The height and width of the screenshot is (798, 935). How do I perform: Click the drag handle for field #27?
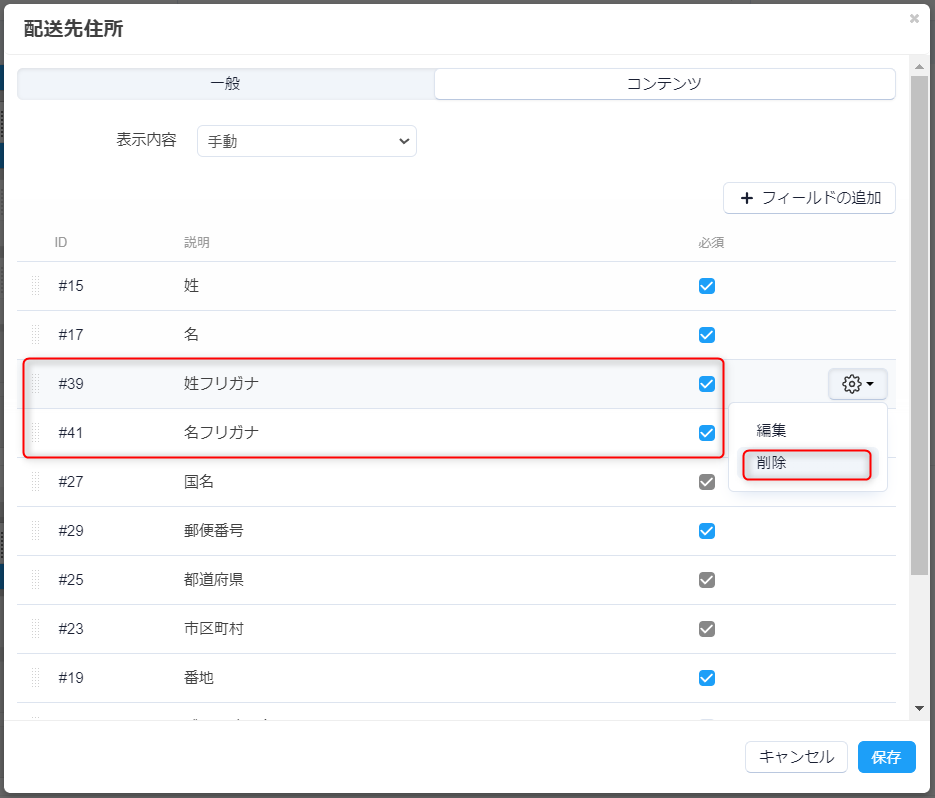(x=36, y=482)
